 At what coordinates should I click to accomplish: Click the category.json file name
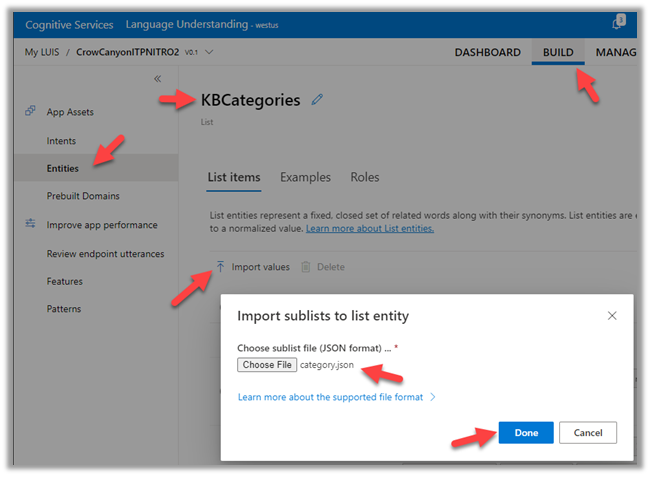(327, 365)
